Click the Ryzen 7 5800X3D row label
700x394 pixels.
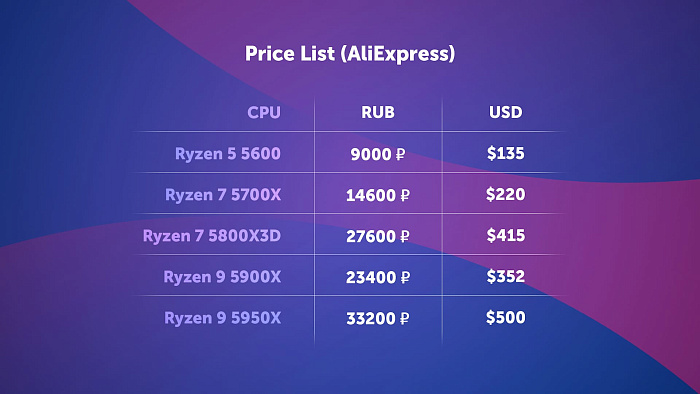click(212, 236)
